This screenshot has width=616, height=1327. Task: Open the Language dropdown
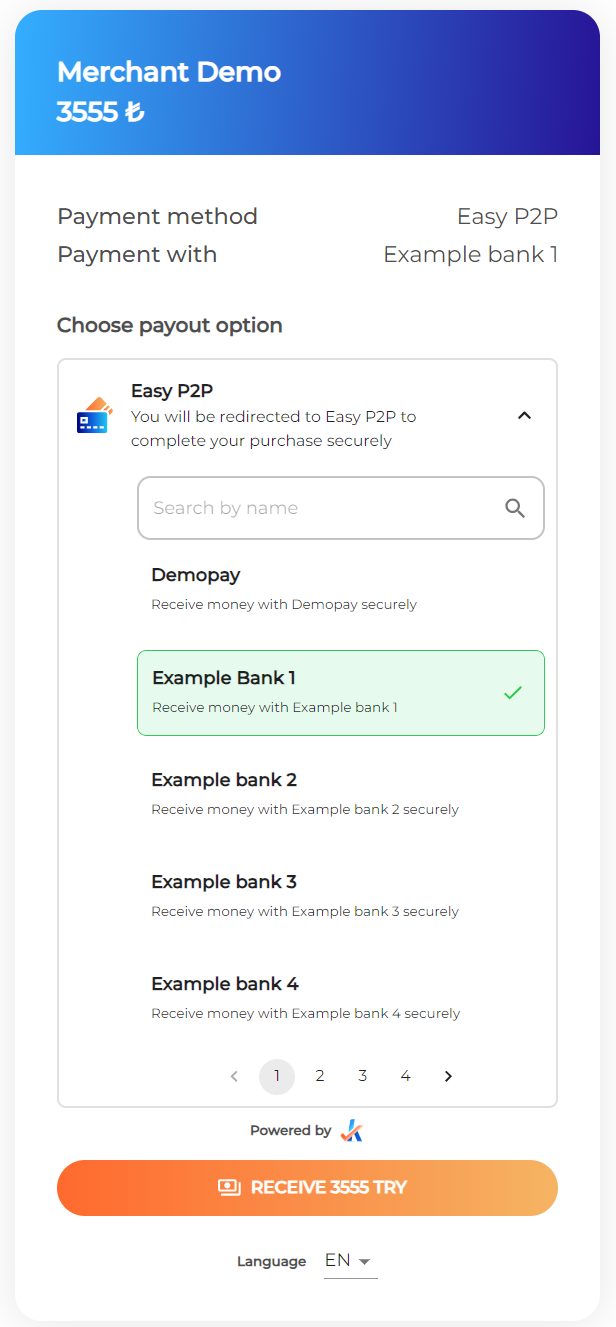tap(349, 1261)
